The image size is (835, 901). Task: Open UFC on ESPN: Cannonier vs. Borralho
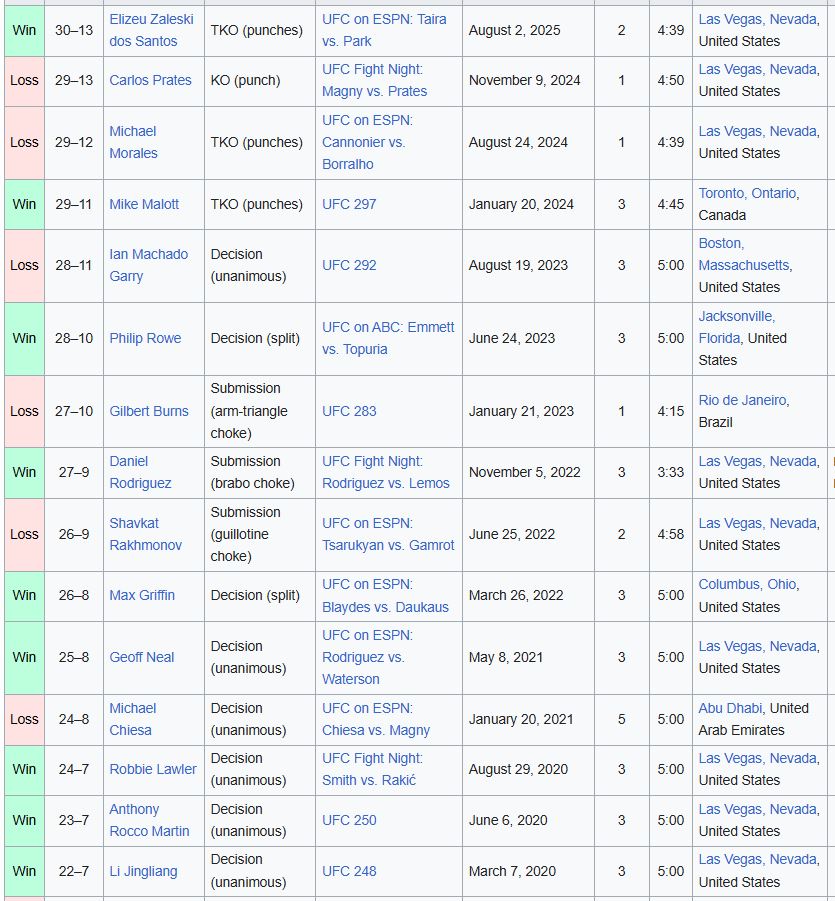[x=367, y=142]
